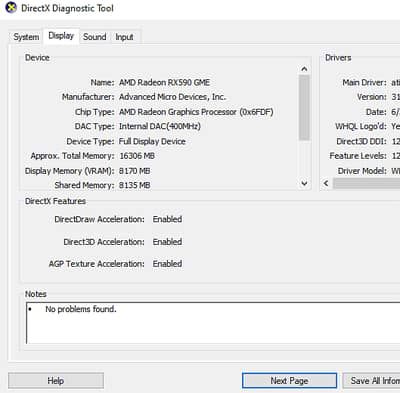Screen dimensions: 400x393
Task: Click the 'Main Driver:' label
Action: pyautogui.click(x=364, y=82)
